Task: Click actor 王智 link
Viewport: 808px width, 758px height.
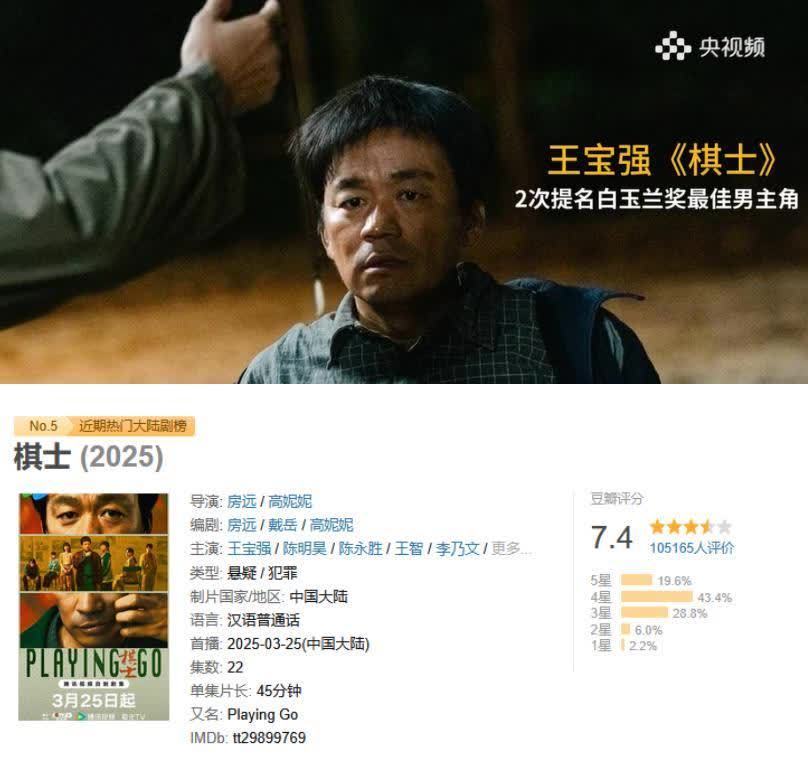Action: pyautogui.click(x=409, y=548)
